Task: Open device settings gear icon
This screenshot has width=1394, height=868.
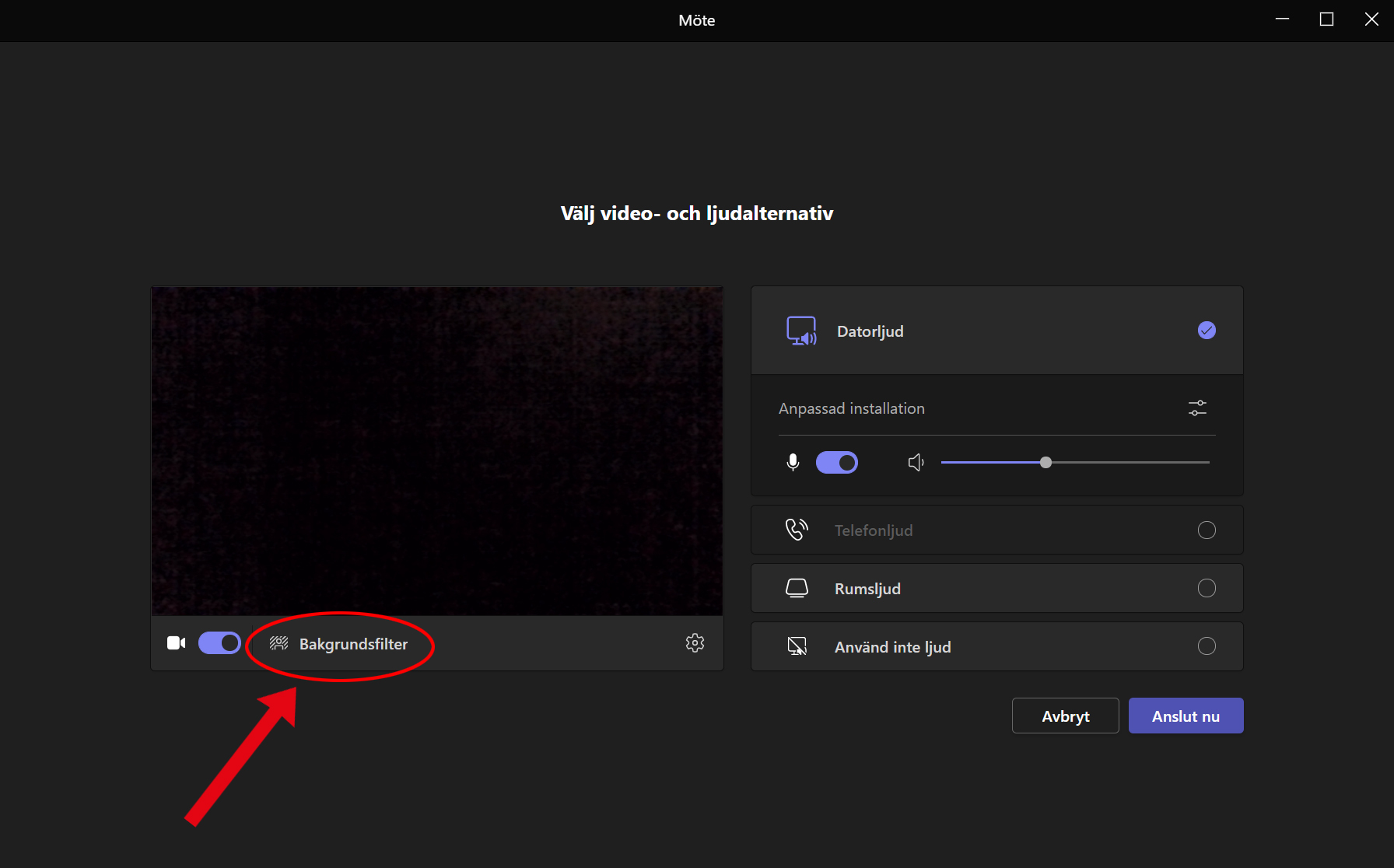Action: [x=695, y=642]
